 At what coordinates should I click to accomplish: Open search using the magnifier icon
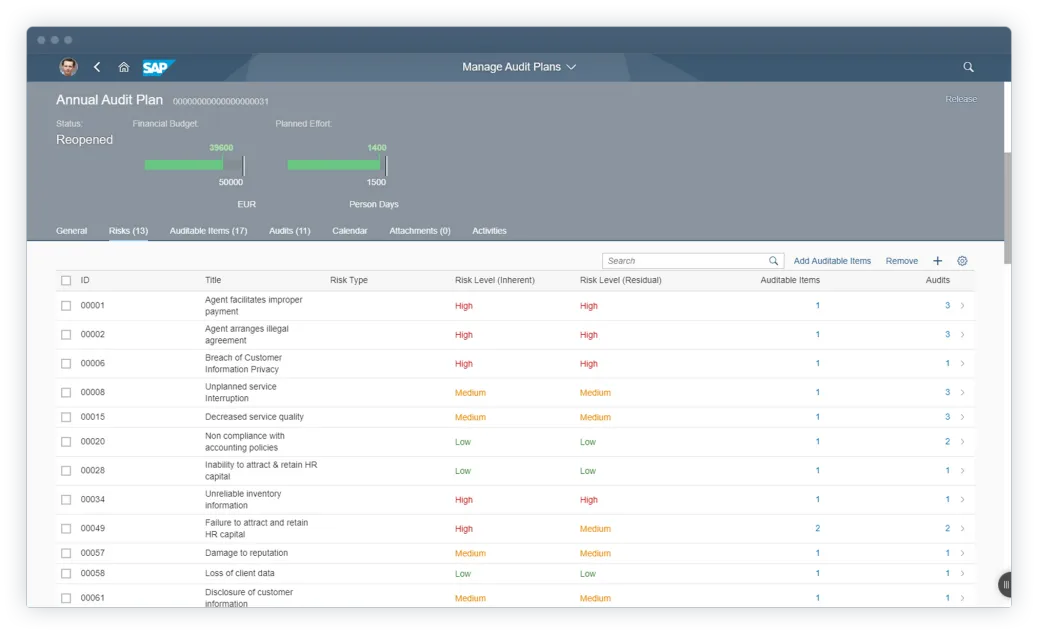(967, 67)
